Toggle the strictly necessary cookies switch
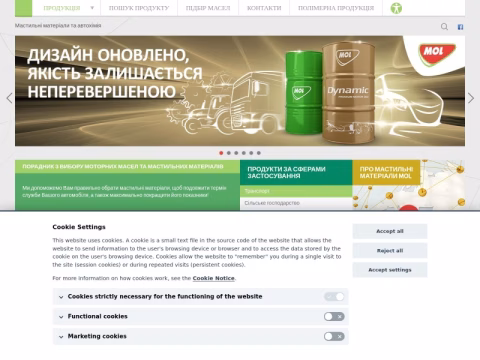Image resolution: width=480 pixels, height=360 pixels. pos(334,296)
